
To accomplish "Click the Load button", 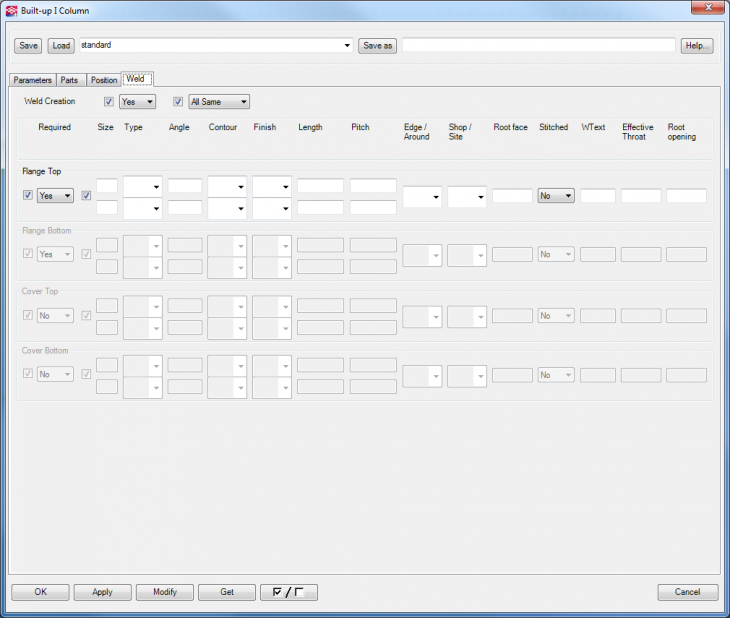I will click(61, 46).
